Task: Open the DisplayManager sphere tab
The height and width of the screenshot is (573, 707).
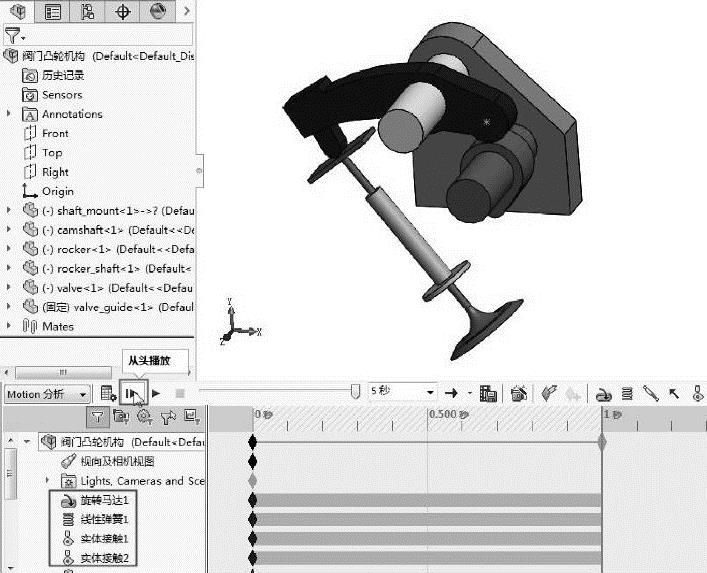Action: pos(158,12)
